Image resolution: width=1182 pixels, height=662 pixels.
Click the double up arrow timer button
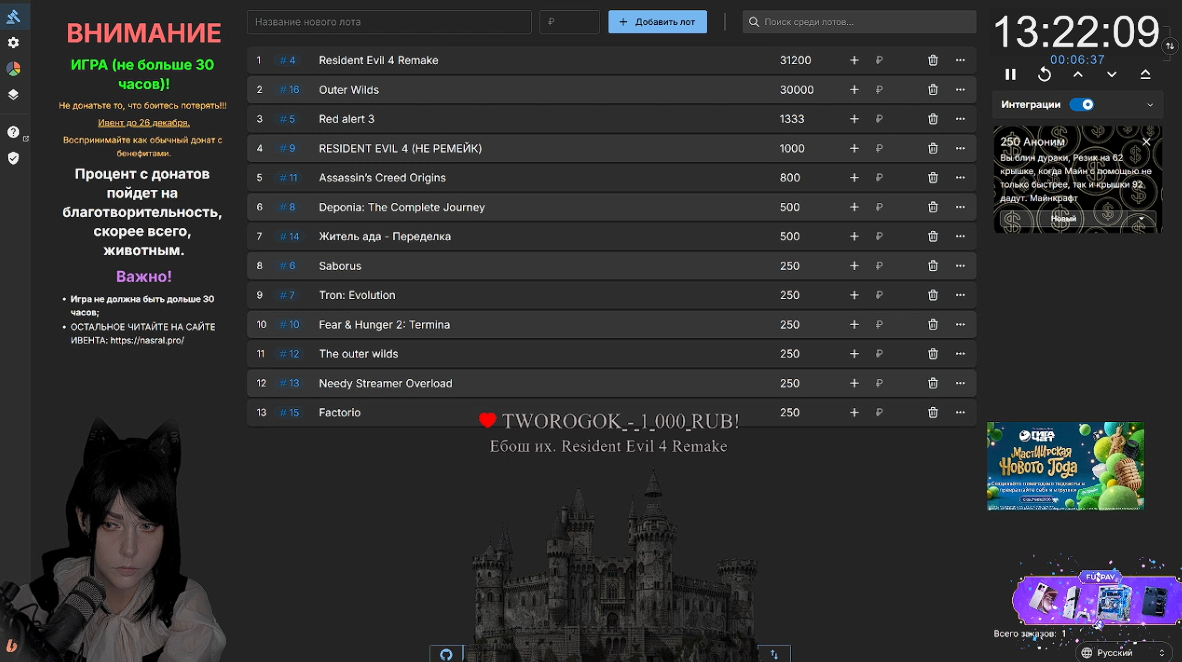pyautogui.click(x=1145, y=75)
